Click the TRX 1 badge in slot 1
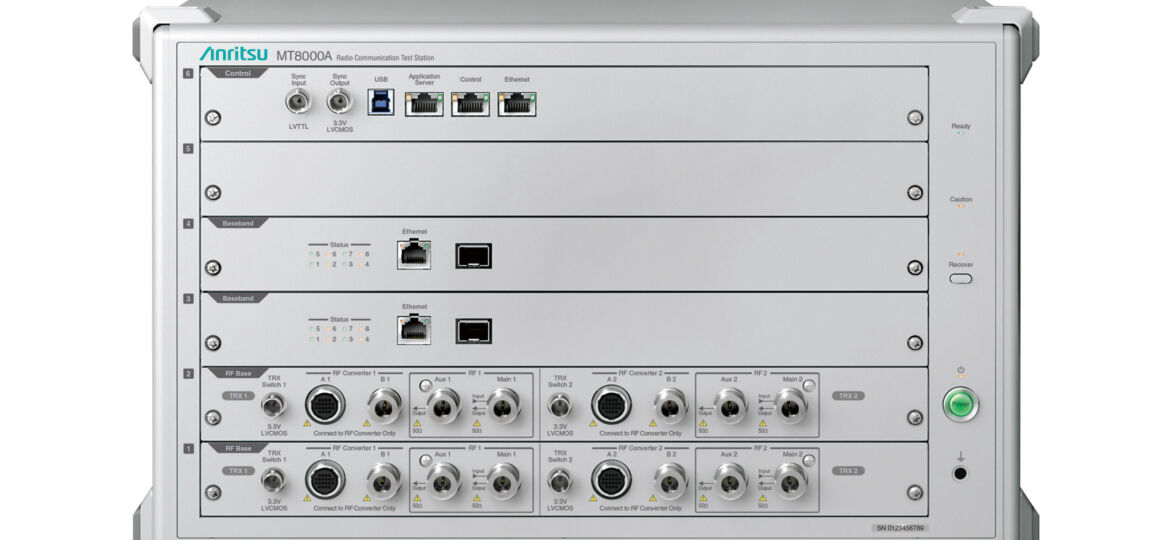This screenshot has height=540, width=1170. (x=238, y=471)
